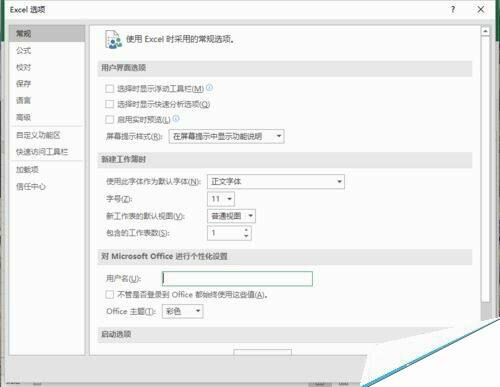The height and width of the screenshot is (387, 500).
Task: Open the 屏幕提示样式 dropdown
Action: 226,136
